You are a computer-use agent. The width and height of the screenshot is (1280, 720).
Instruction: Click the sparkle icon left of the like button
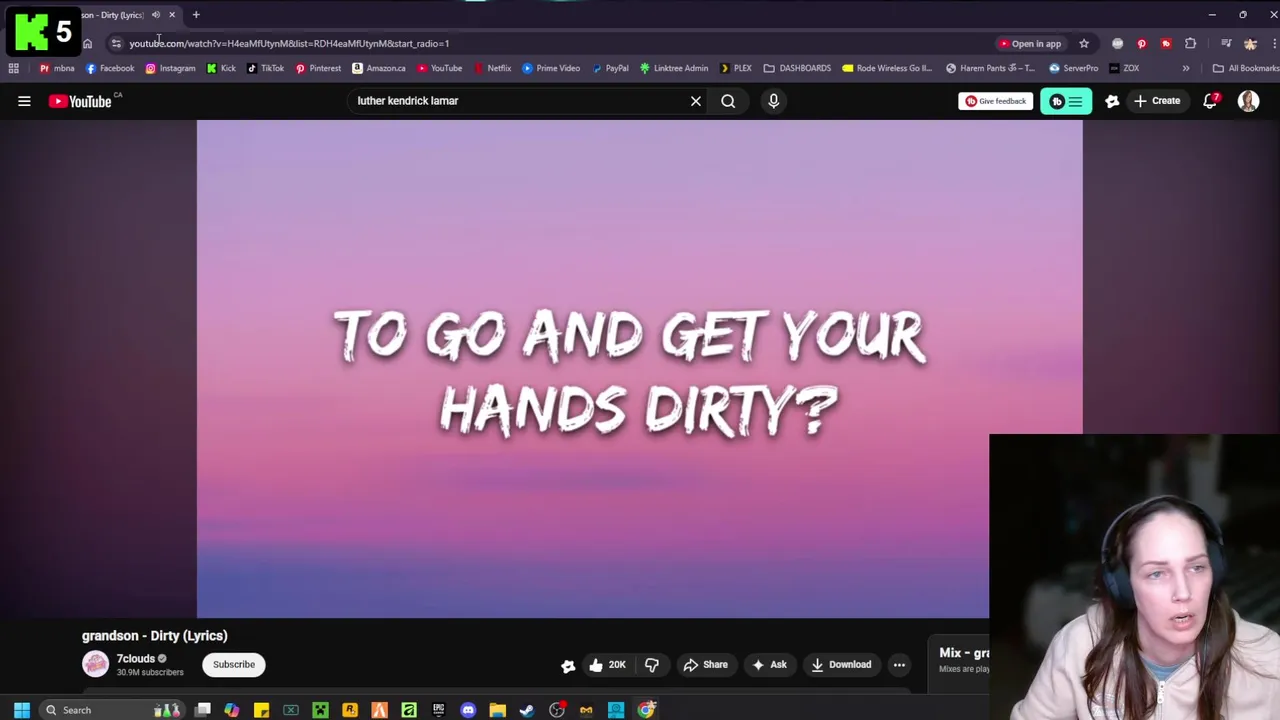click(568, 667)
